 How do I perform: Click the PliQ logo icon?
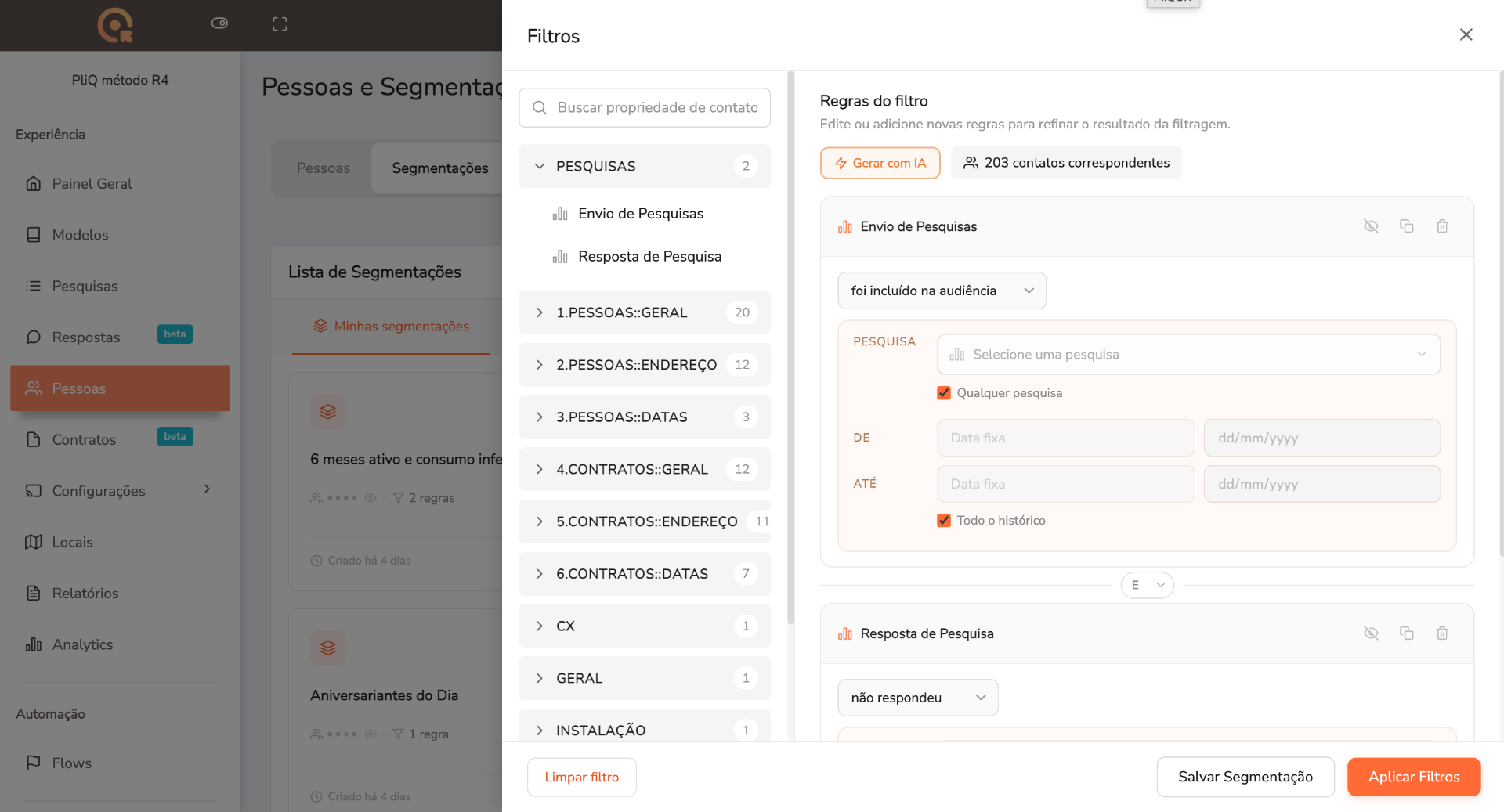click(115, 24)
